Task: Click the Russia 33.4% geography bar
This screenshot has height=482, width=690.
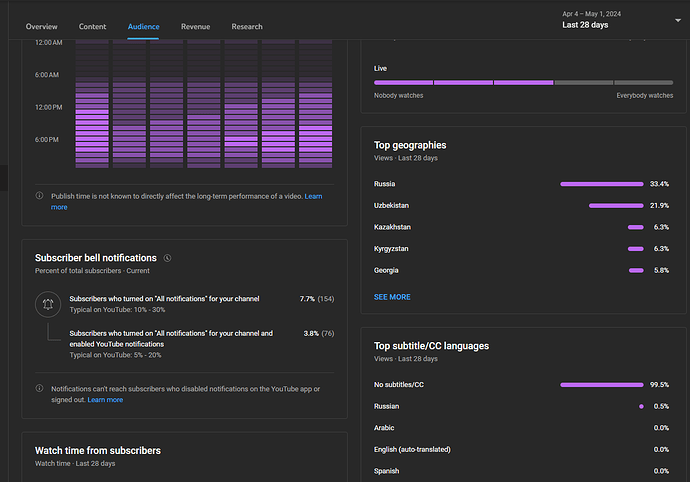Action: coord(601,184)
